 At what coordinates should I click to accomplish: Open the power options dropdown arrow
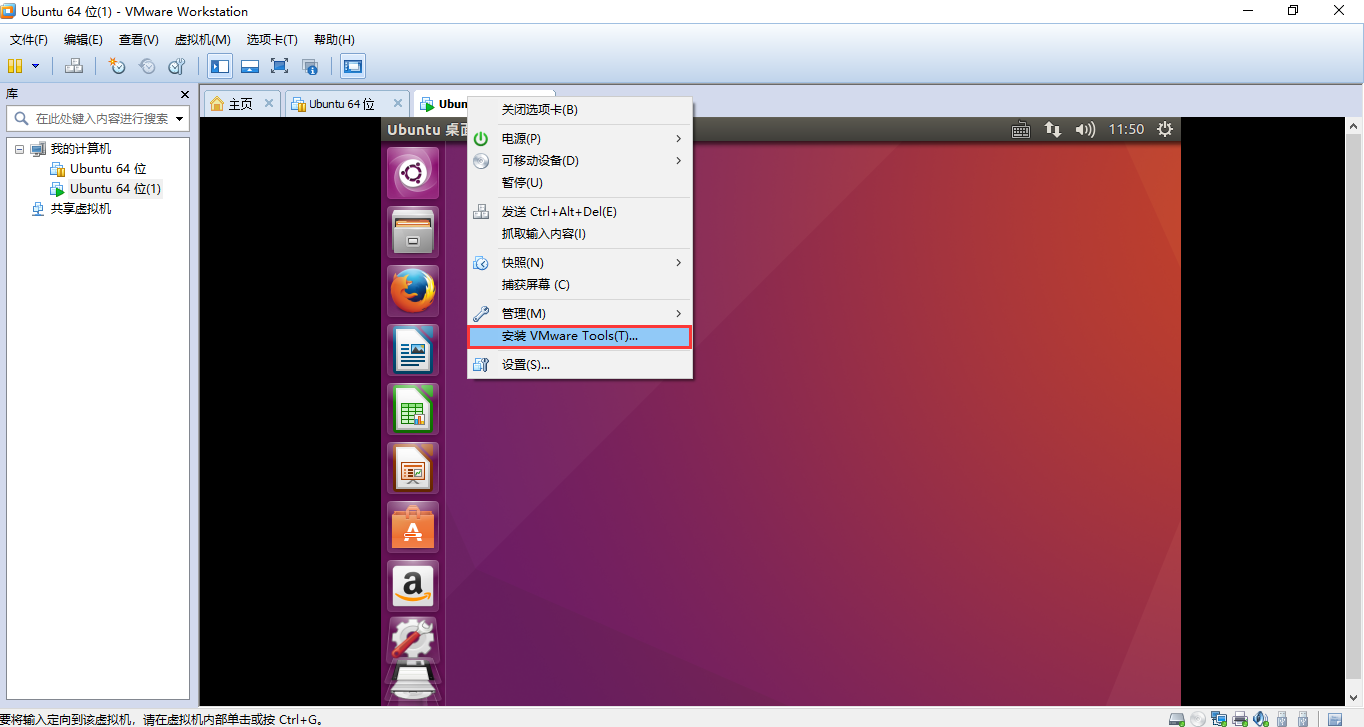click(35, 66)
